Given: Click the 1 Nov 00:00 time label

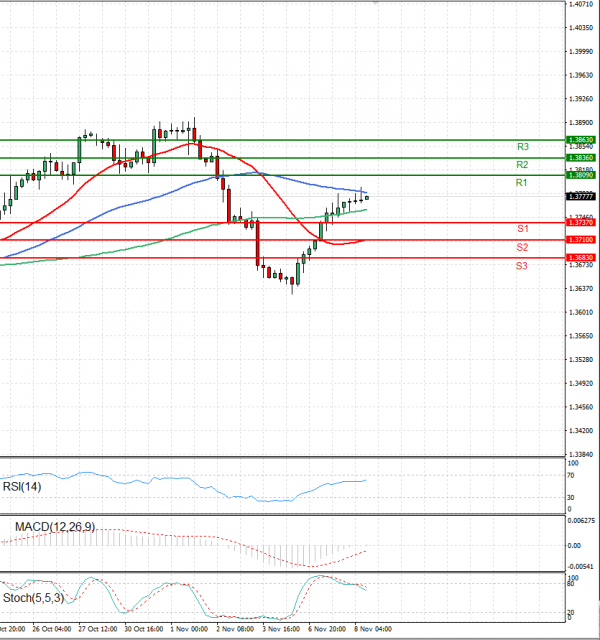Looking at the screenshot, I should point(189,629).
